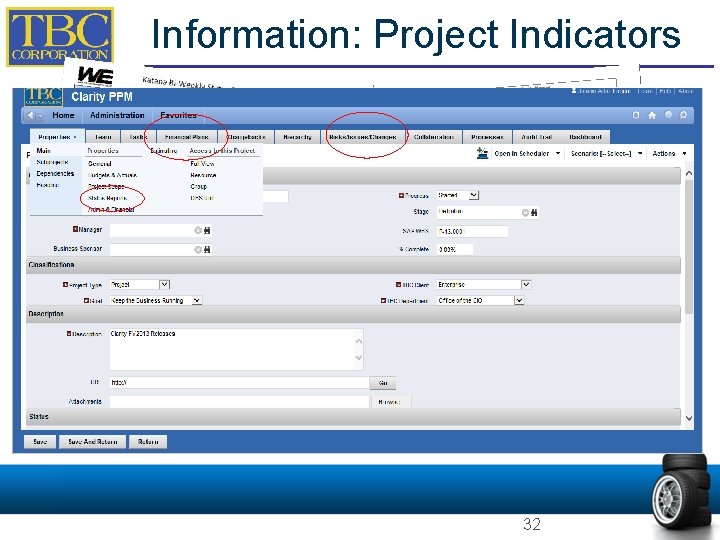Select Budgets & Actuals menu entry
720x540 pixels.
(x=112, y=175)
